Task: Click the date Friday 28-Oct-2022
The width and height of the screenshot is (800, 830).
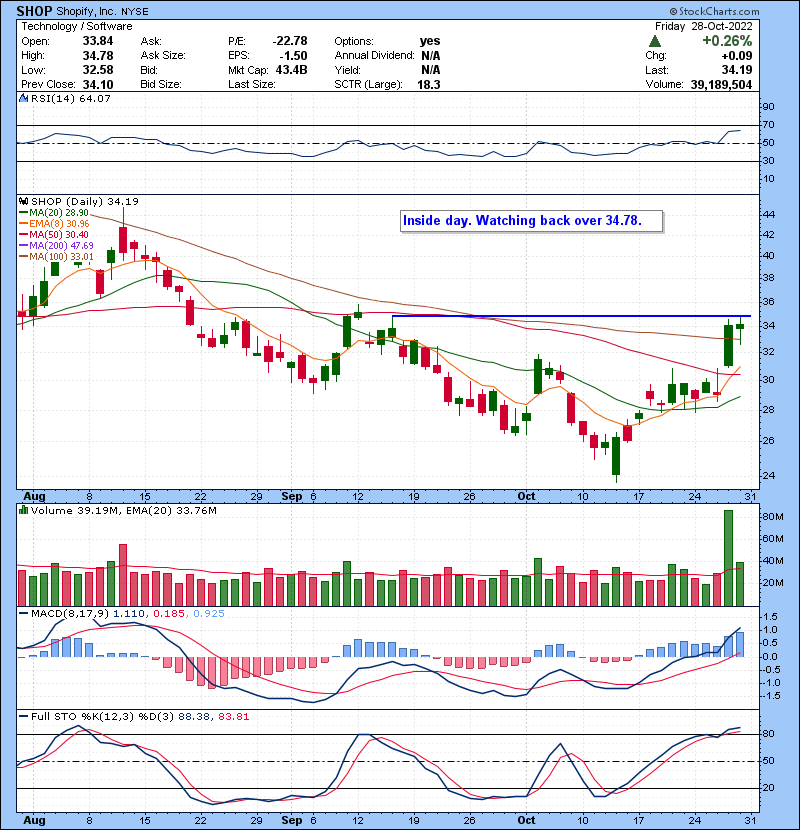Action: [703, 26]
